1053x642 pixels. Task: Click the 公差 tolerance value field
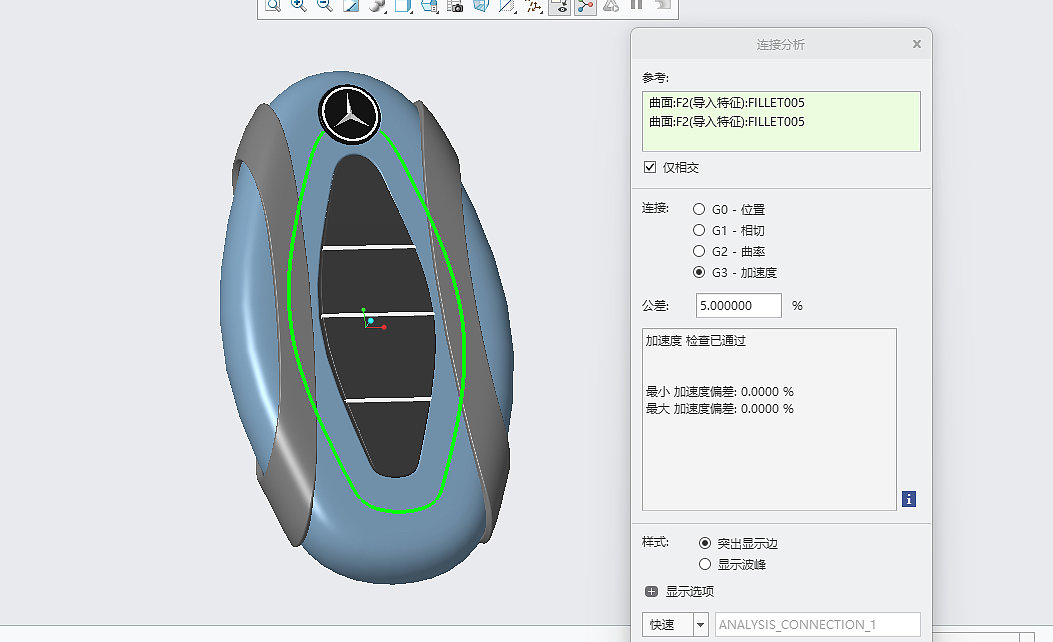pos(738,305)
